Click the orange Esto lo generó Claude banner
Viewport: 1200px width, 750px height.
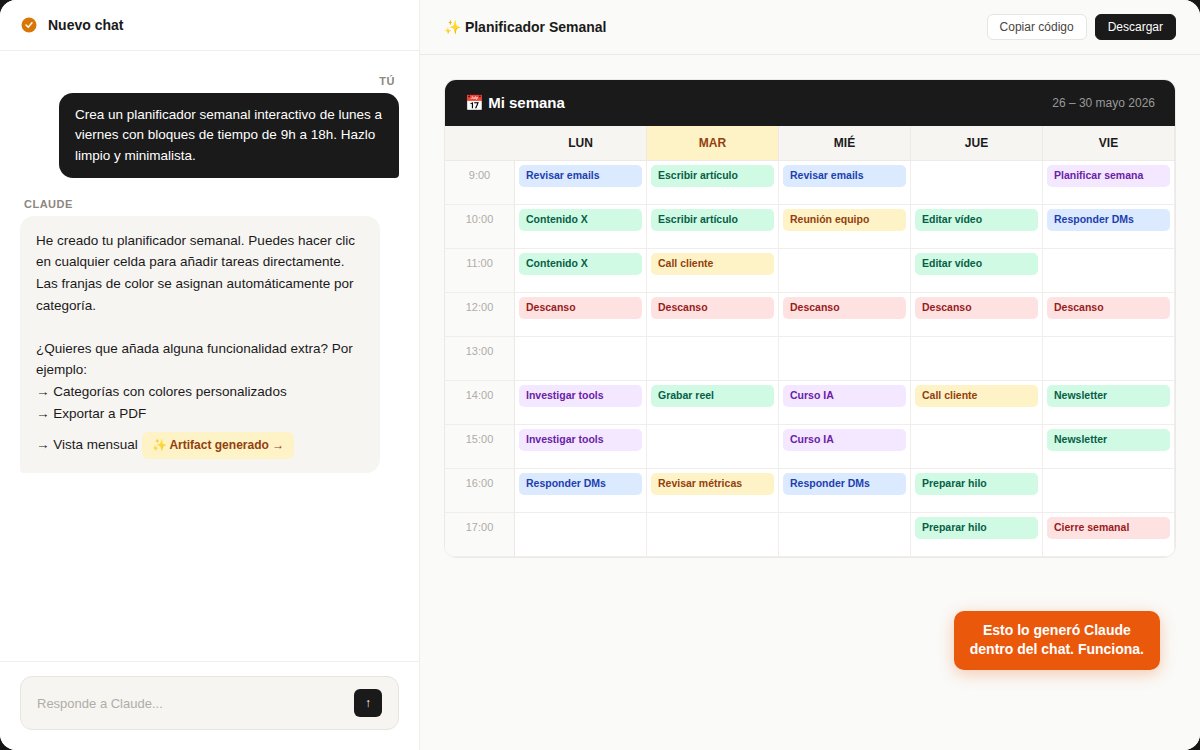point(1057,640)
